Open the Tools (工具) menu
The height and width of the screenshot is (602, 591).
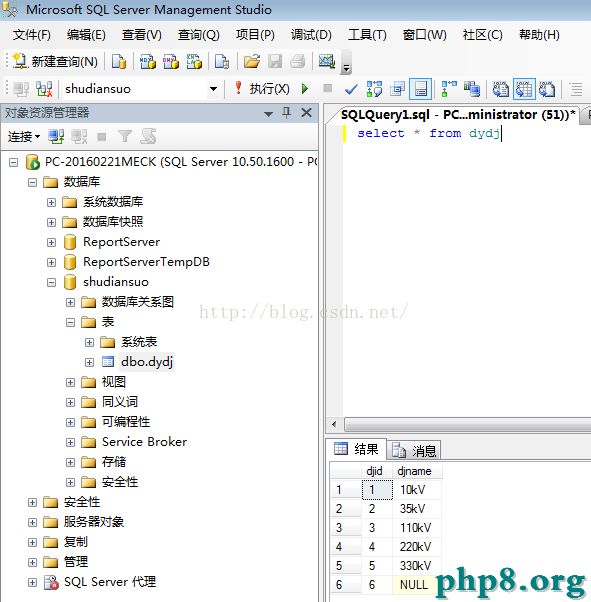coord(367,35)
